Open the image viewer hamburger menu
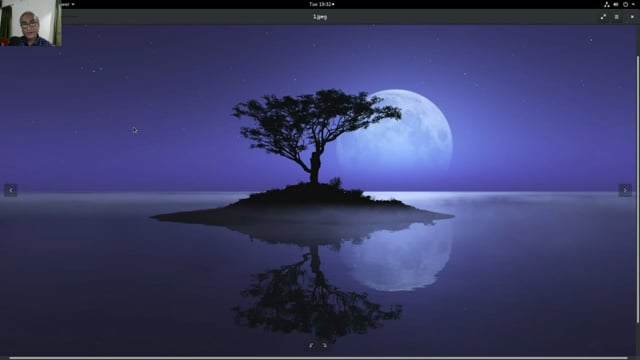Screen dimensions: 640x360 coord(617,17)
